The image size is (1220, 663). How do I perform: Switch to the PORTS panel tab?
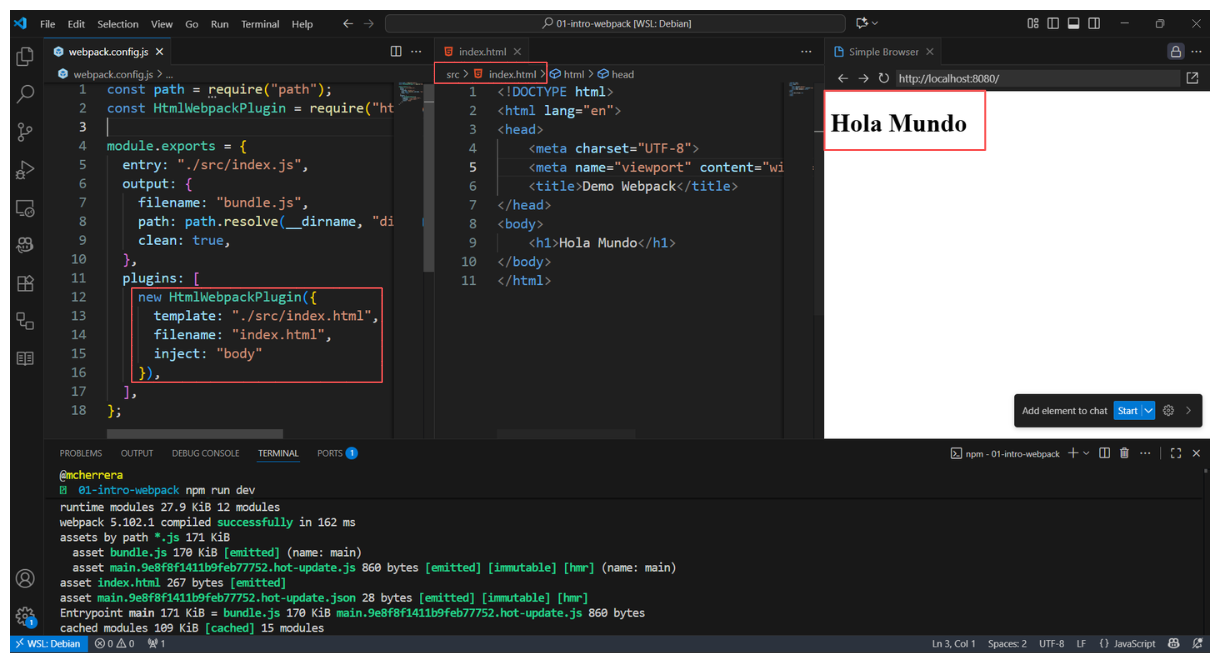coord(330,453)
